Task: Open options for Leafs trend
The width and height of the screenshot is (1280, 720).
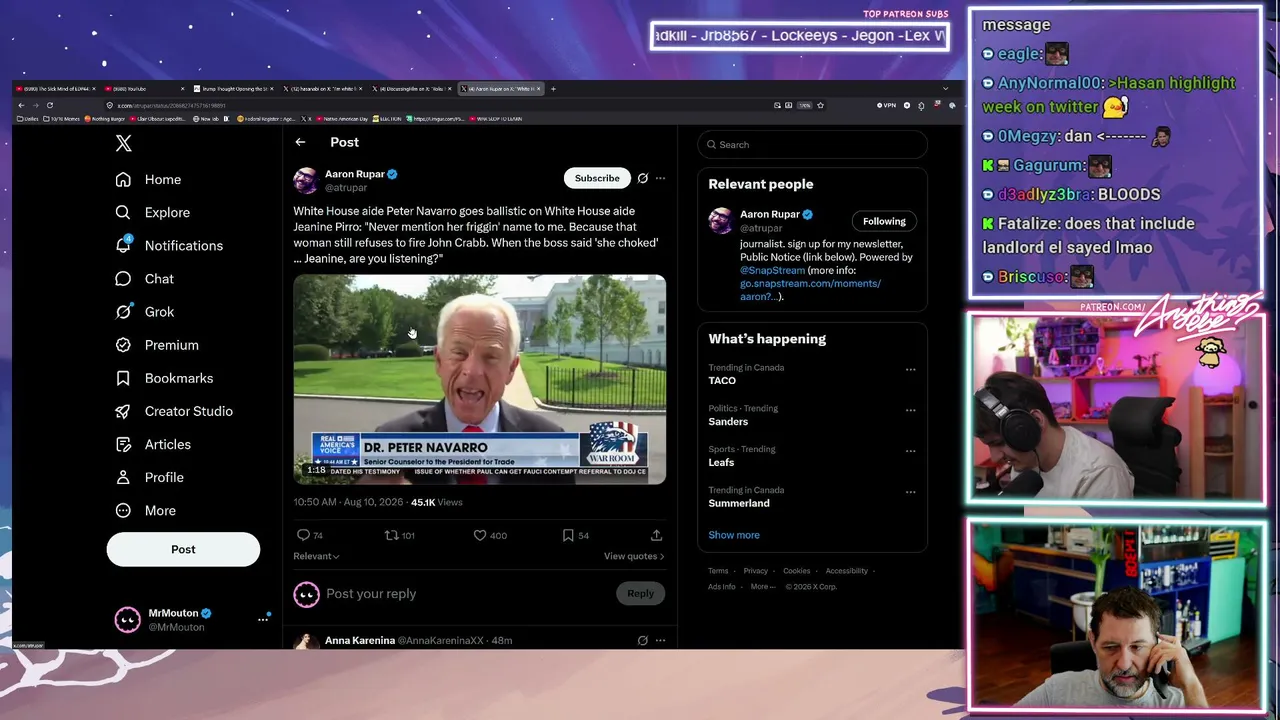Action: 910,451
